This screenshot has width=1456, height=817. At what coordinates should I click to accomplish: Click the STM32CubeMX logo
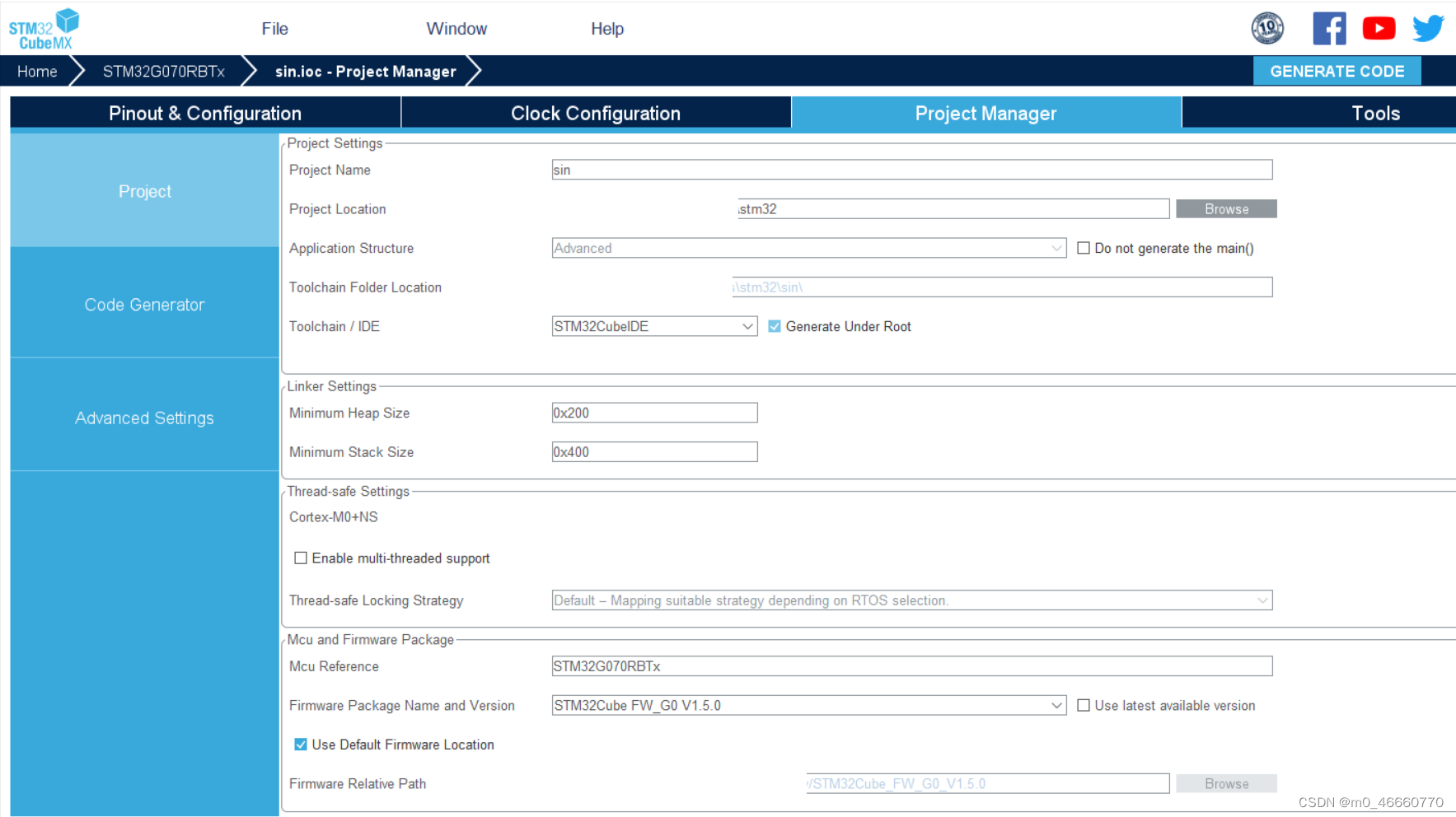click(44, 29)
